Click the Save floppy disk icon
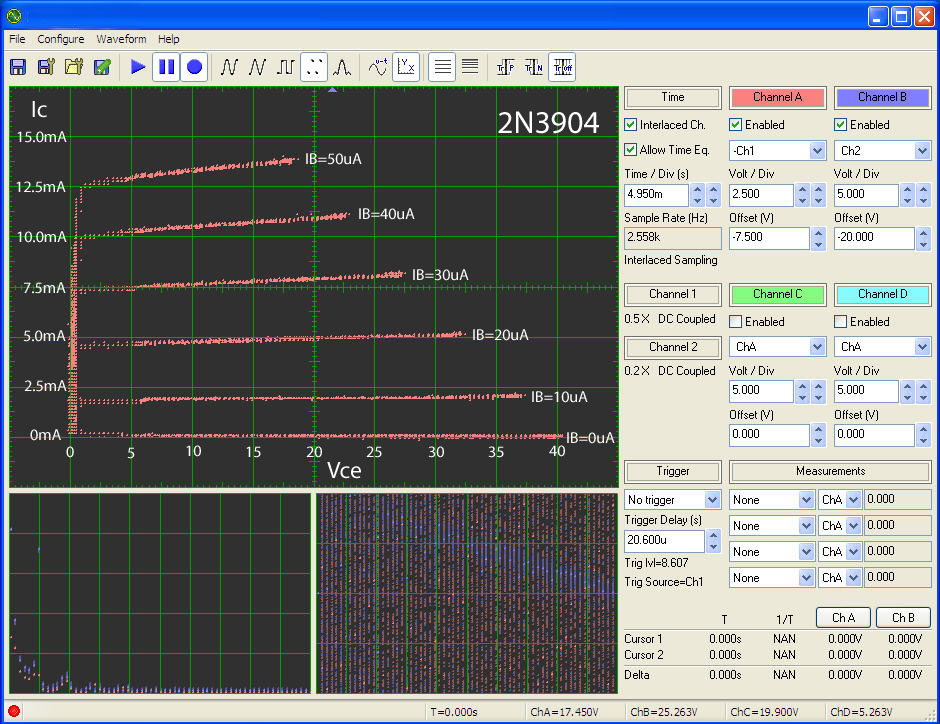The height and width of the screenshot is (724, 940). [x=18, y=67]
